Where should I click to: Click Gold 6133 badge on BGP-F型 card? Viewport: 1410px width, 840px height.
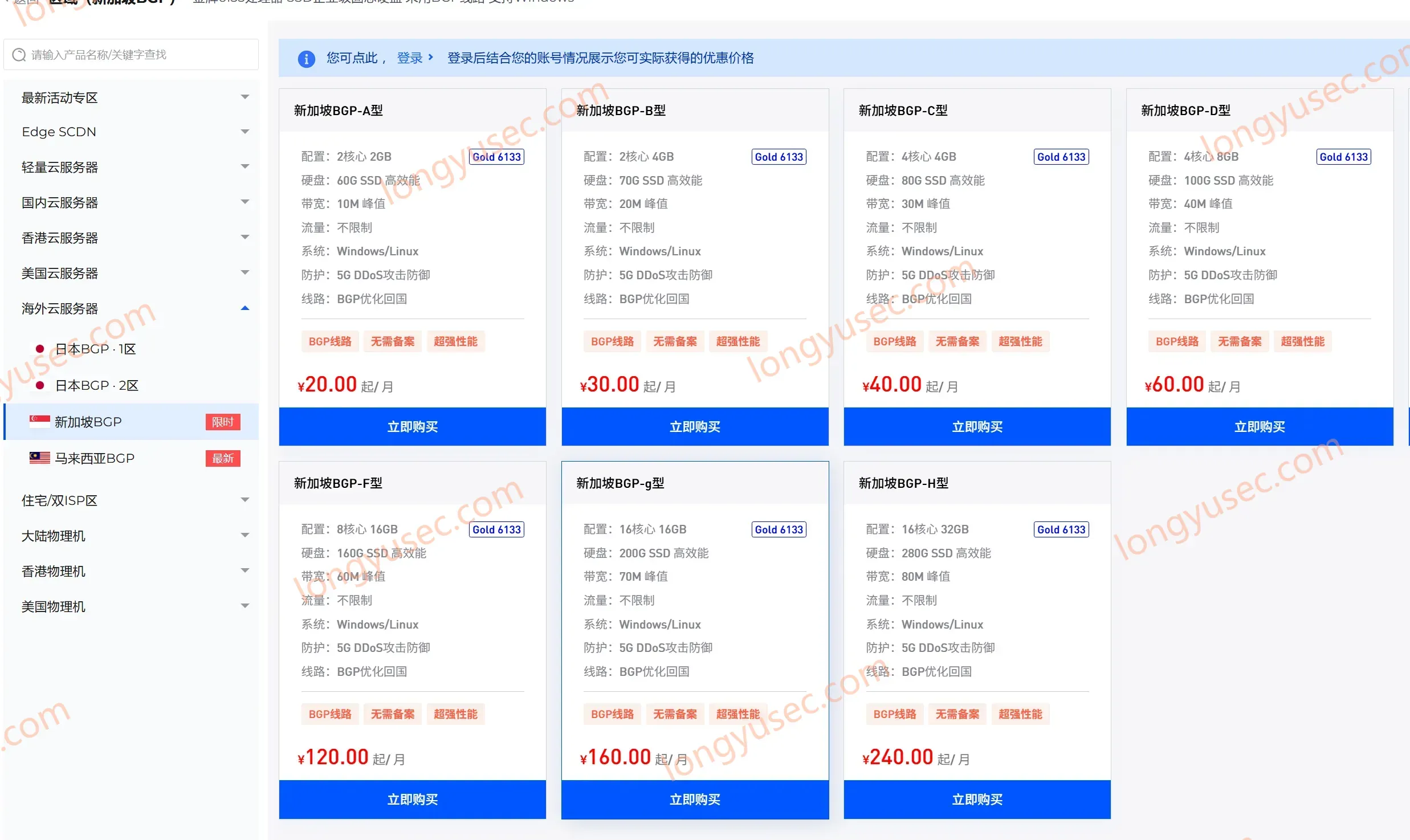coord(496,529)
